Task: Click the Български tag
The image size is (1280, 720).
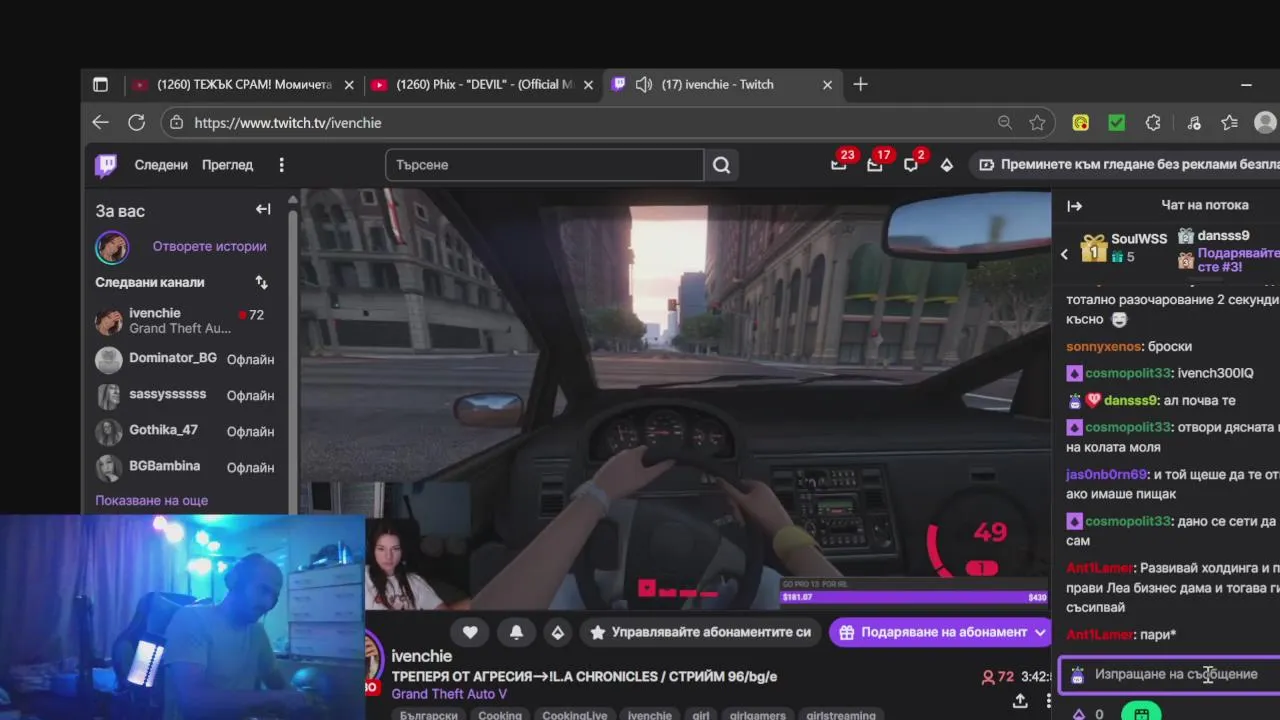Action: (428, 715)
